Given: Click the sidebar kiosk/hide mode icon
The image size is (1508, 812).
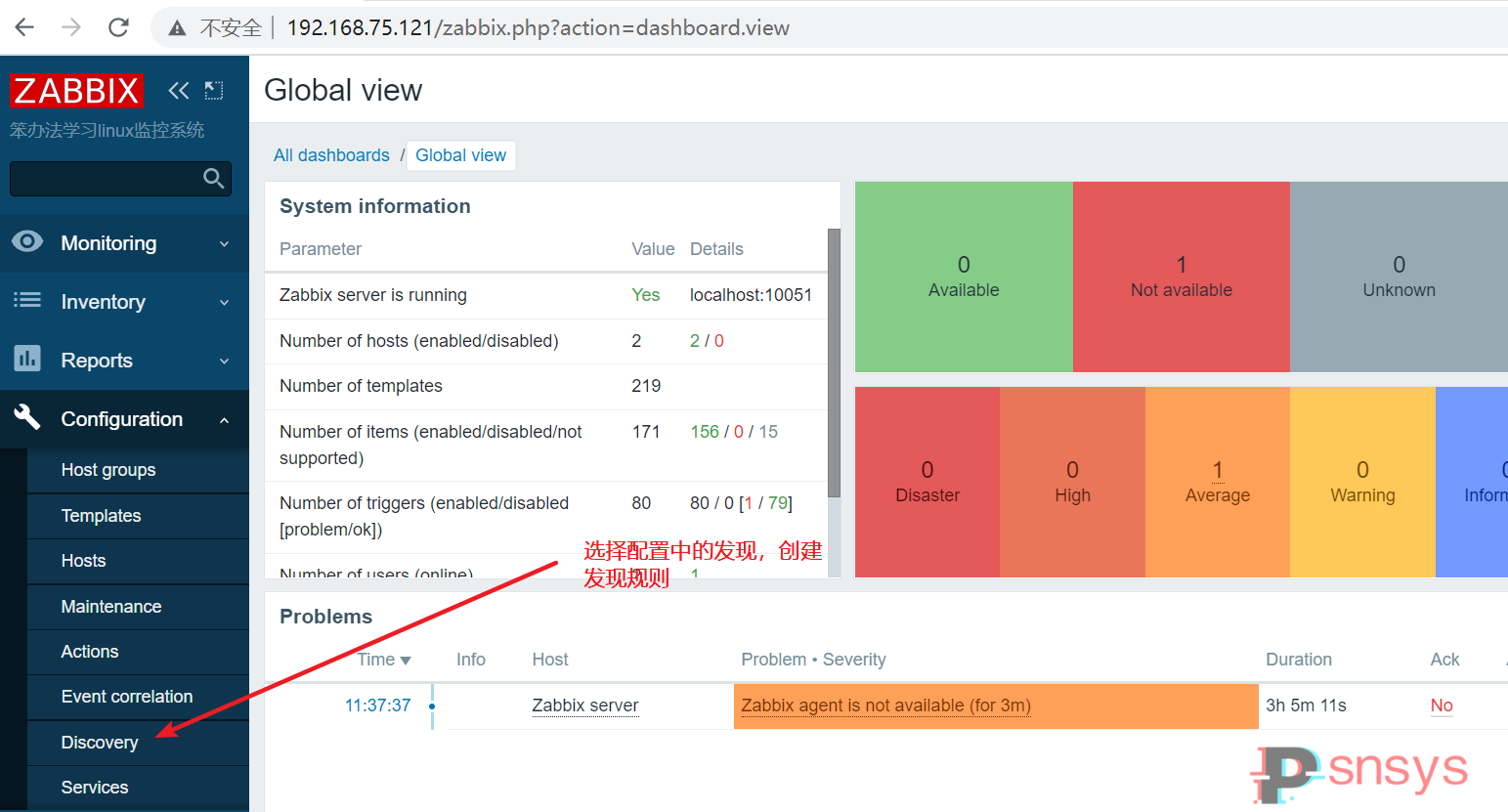Looking at the screenshot, I should tap(214, 91).
